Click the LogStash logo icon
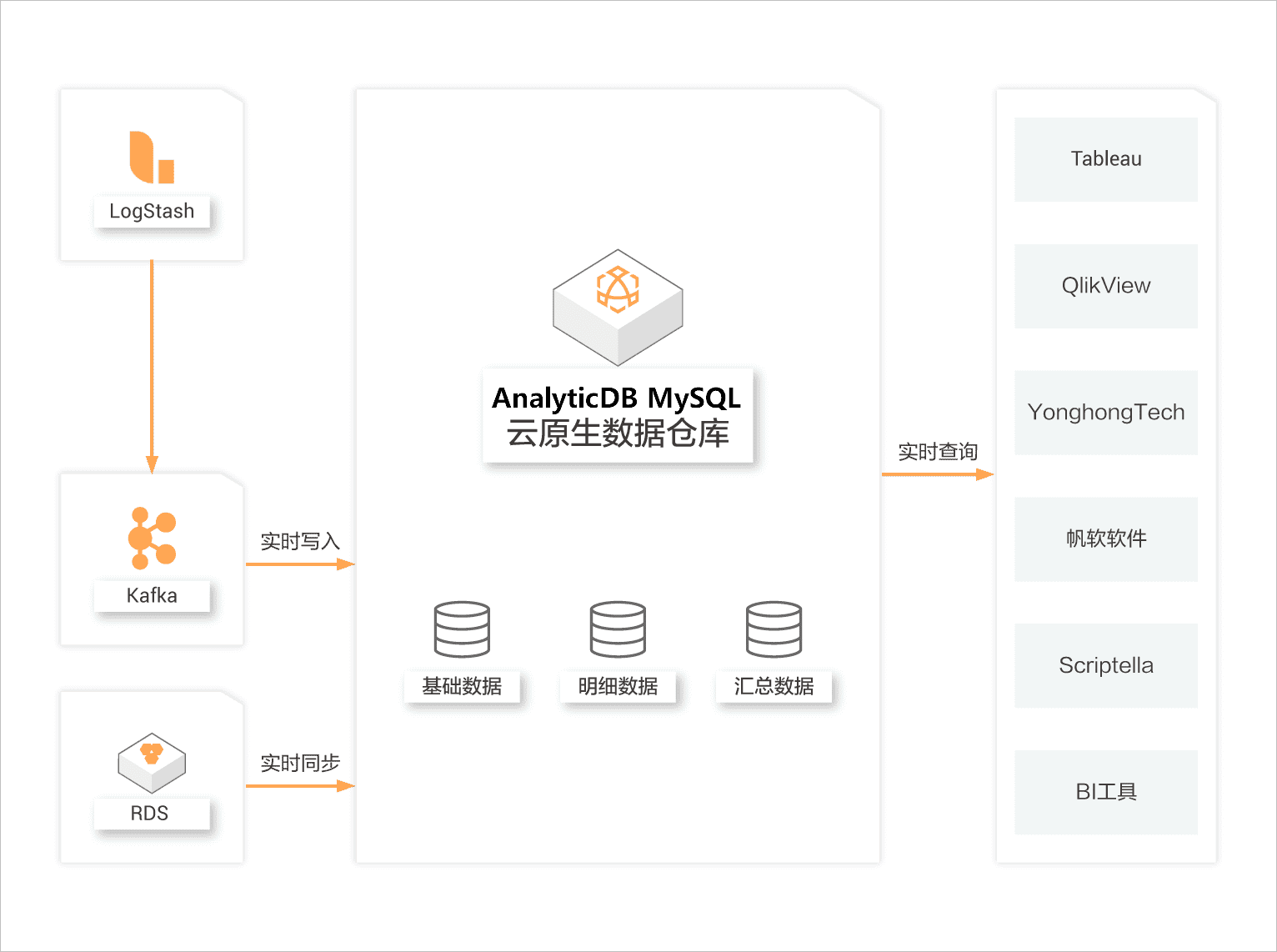The image size is (1277, 952). click(152, 157)
